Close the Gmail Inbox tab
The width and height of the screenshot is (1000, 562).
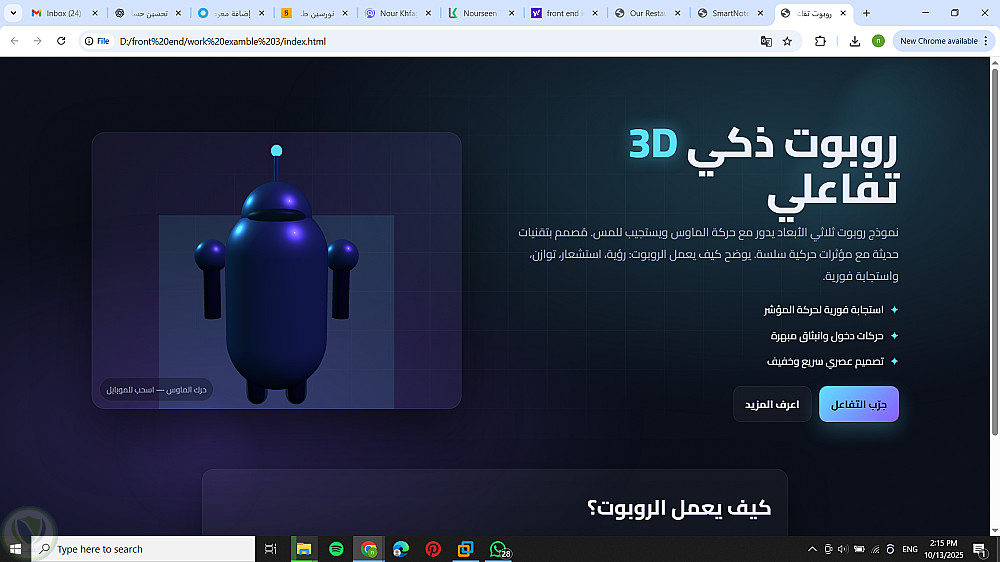click(x=95, y=13)
